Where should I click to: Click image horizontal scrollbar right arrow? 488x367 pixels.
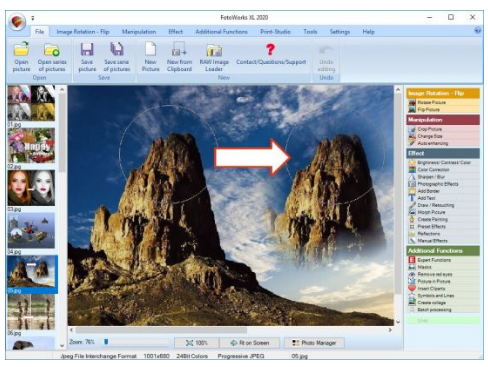[390, 330]
